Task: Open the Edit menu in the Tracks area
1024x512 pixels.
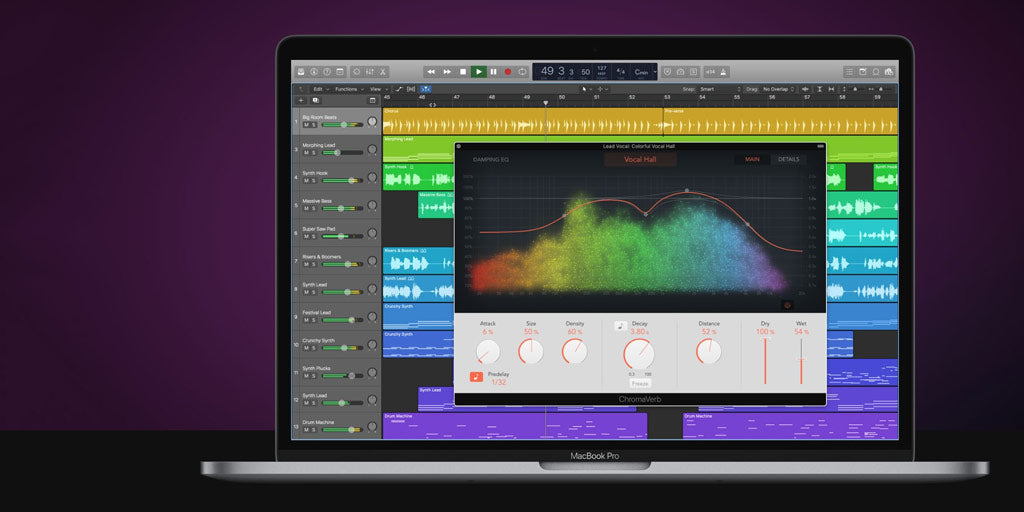Action: tap(319, 89)
